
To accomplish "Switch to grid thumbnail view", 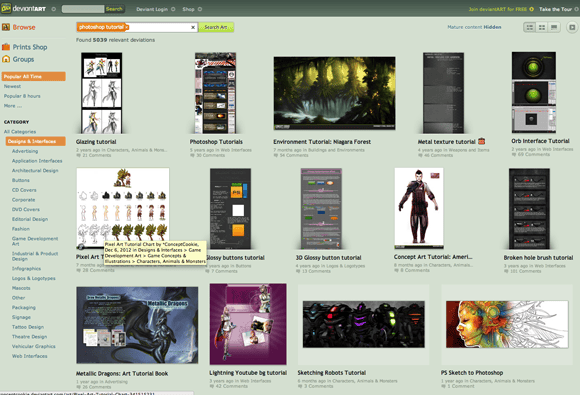I will pyautogui.click(x=542, y=27).
